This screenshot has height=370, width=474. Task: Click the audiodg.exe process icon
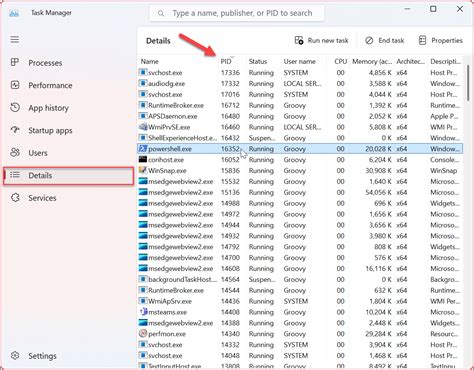[x=143, y=83]
